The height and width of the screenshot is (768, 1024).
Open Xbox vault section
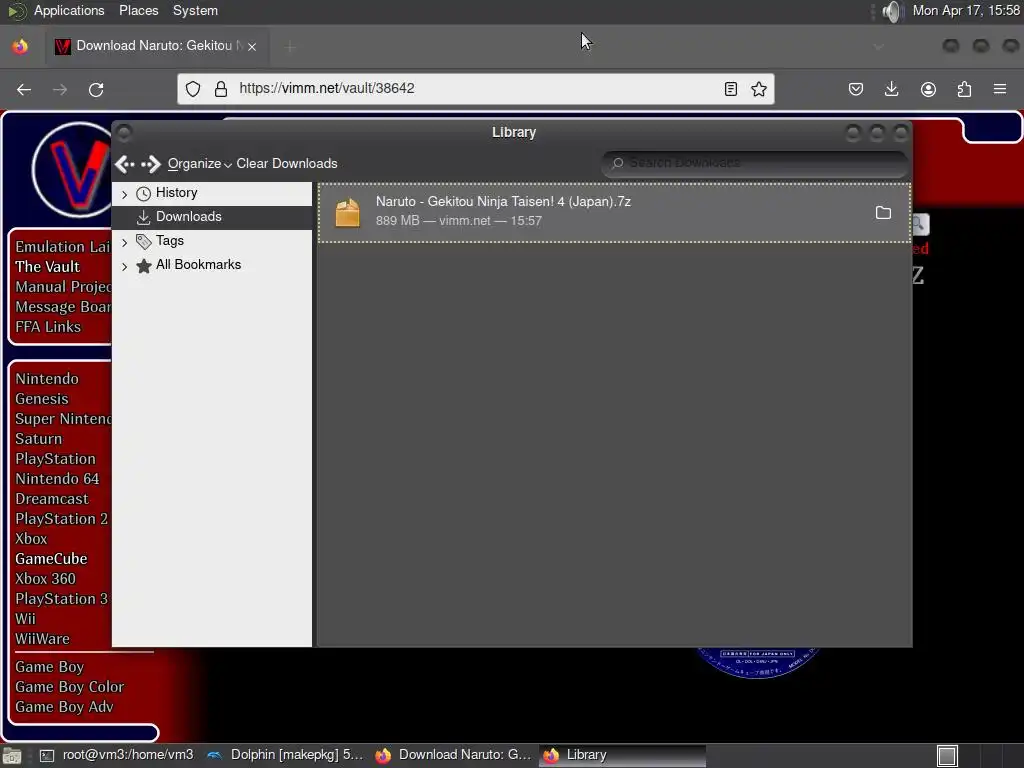click(31, 539)
